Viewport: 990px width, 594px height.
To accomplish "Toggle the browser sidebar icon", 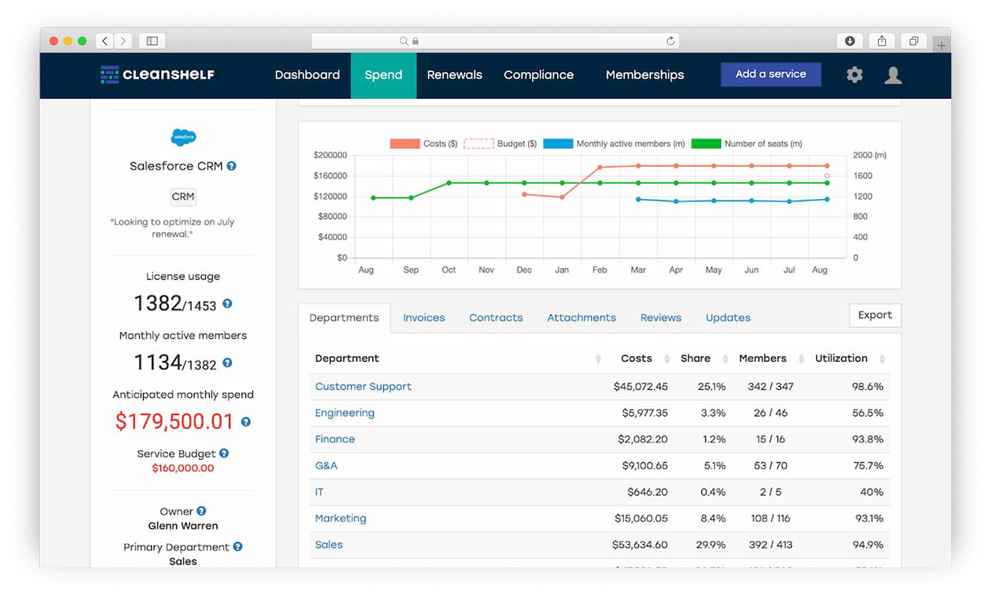I will 152,41.
